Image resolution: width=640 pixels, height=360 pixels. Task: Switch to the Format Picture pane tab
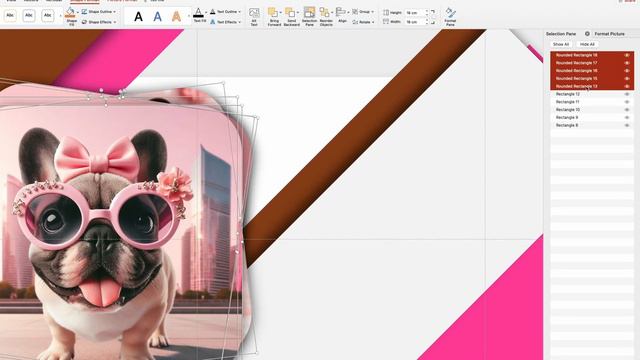click(x=609, y=34)
